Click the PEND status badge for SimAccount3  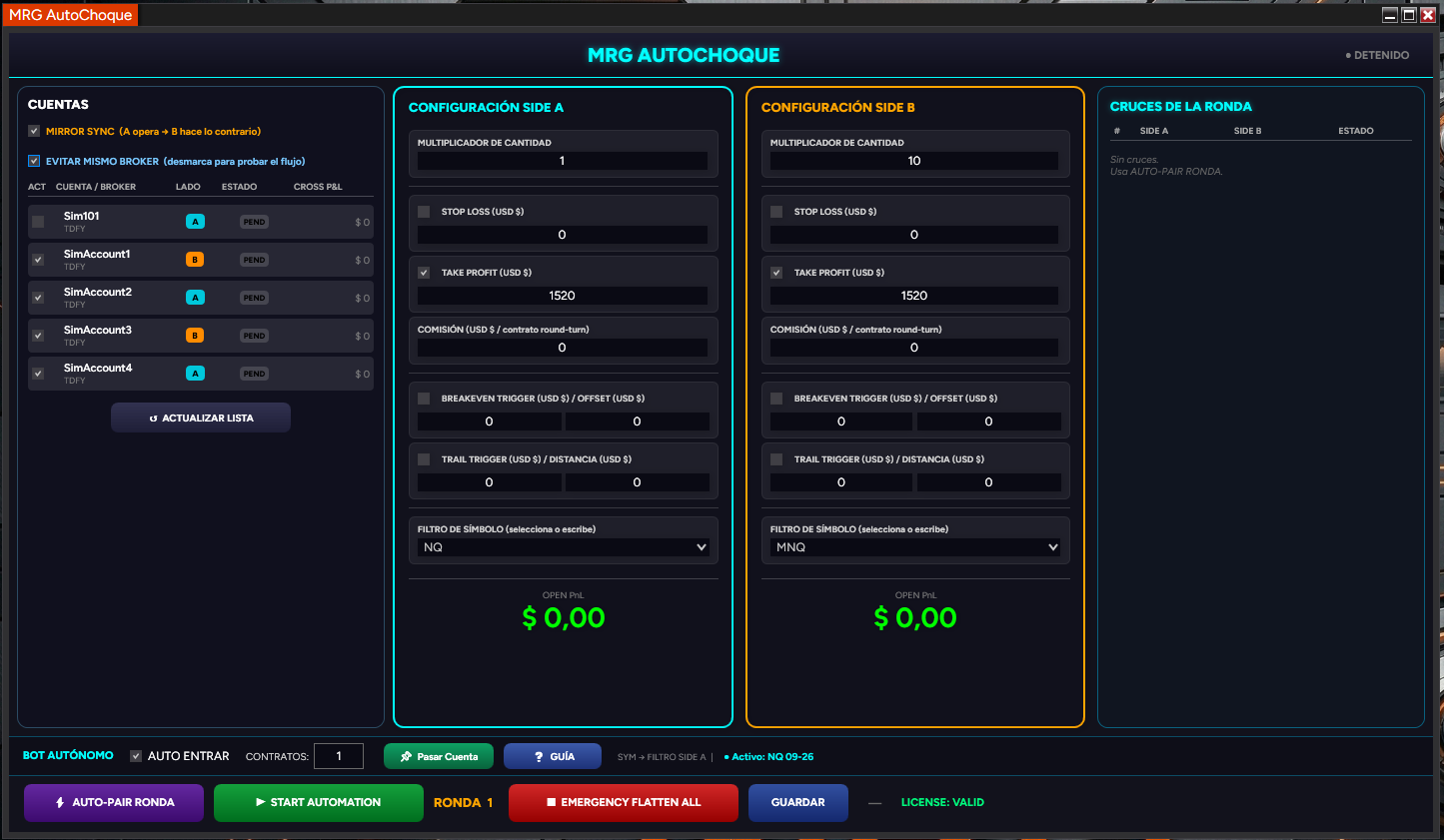pyautogui.click(x=254, y=336)
